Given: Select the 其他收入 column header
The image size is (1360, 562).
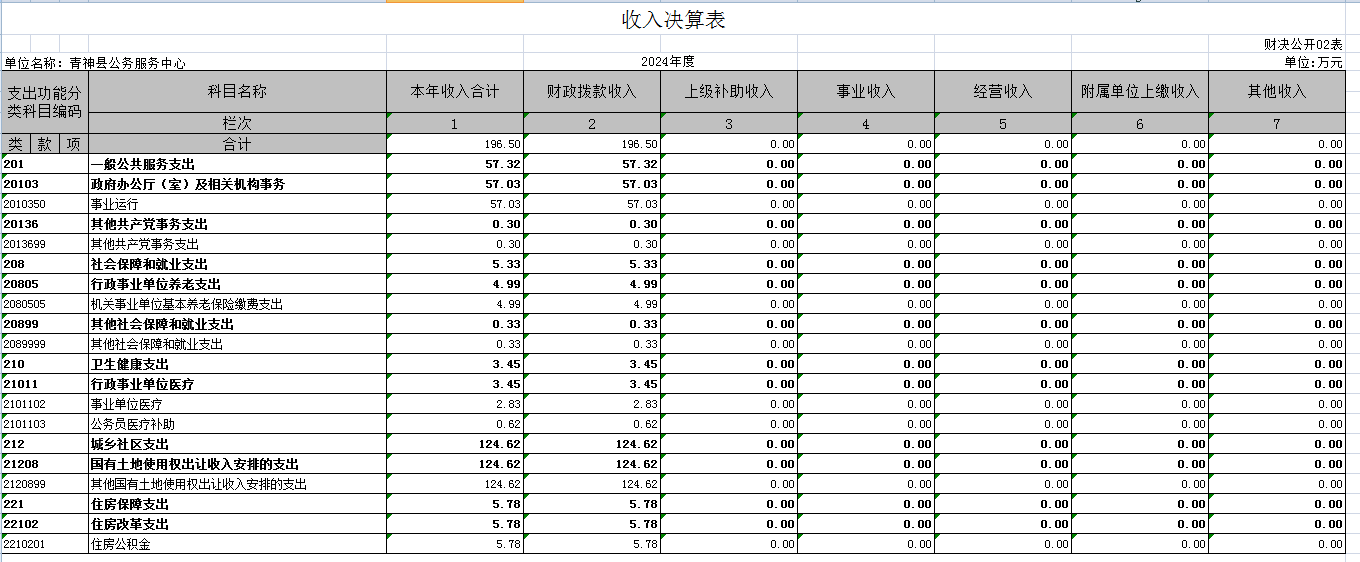Looking at the screenshot, I should tap(1276, 91).
